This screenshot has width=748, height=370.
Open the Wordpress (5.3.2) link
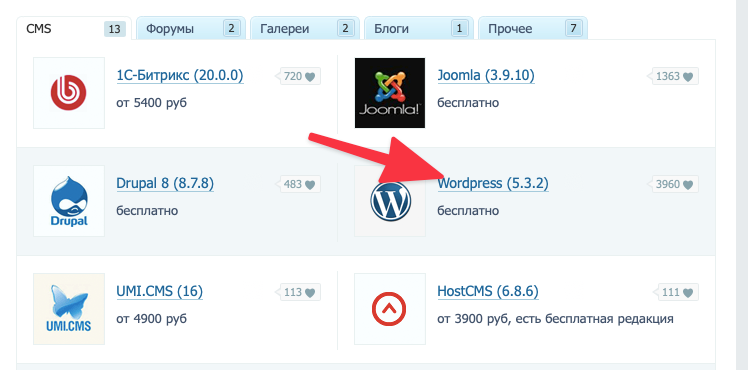[x=493, y=183]
